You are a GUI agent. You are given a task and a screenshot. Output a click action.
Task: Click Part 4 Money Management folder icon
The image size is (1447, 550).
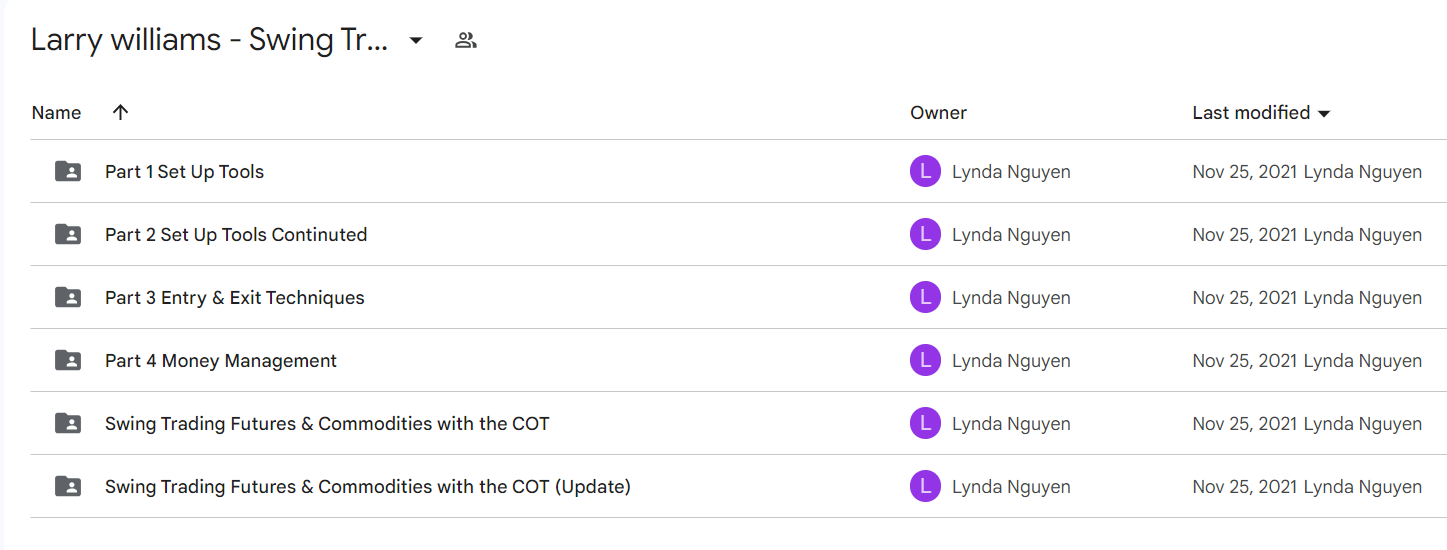click(68, 360)
